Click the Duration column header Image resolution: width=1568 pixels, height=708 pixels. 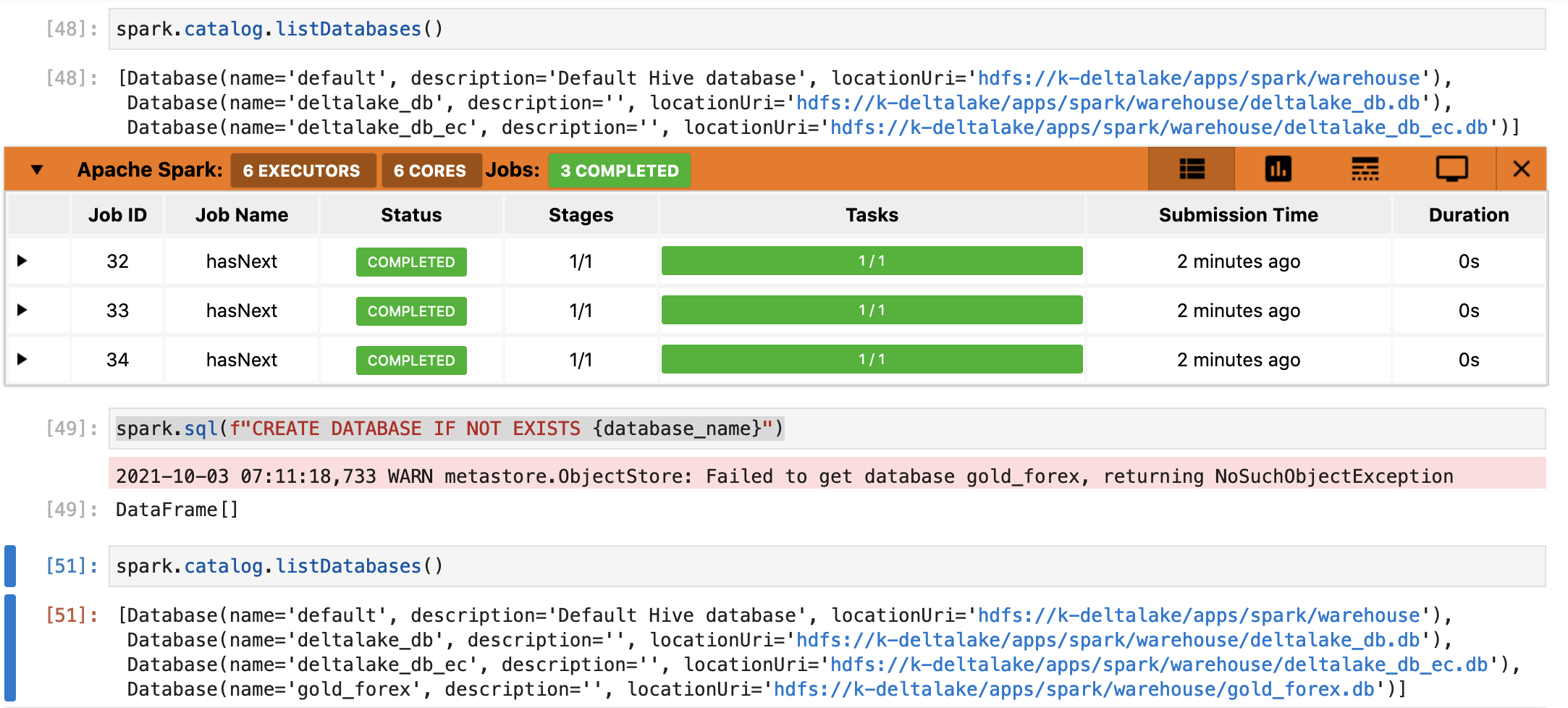click(x=1469, y=215)
